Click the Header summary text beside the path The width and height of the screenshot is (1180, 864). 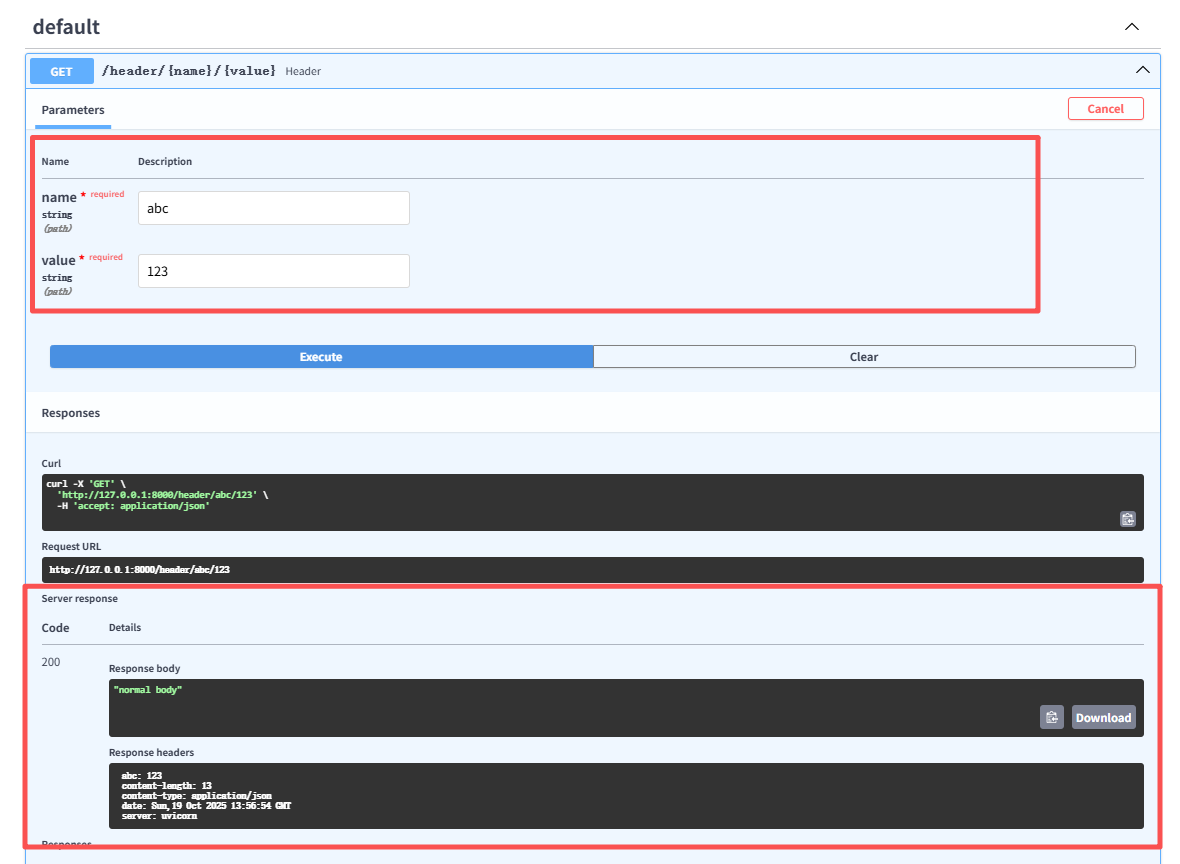point(303,71)
